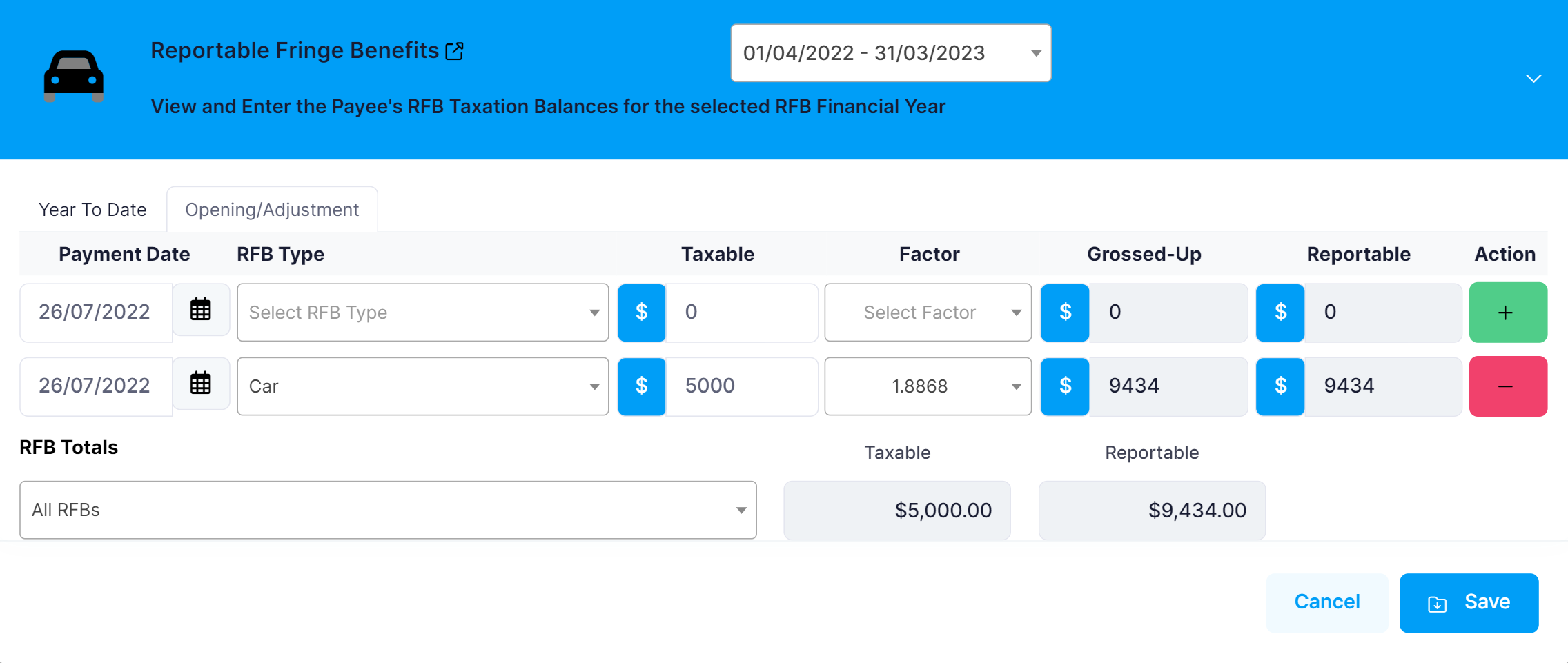Collapse the panel with the top-right chevron
The width and height of the screenshot is (1568, 663).
tap(1533, 78)
